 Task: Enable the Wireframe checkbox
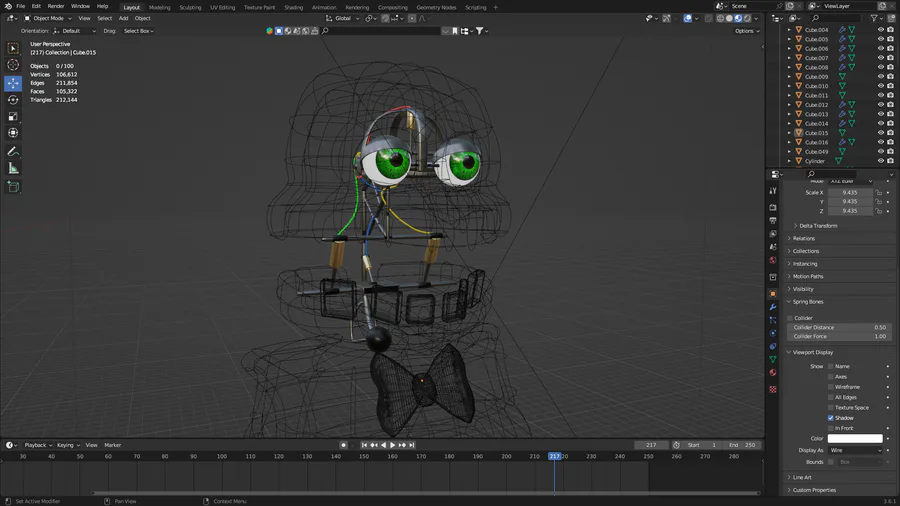coord(831,387)
